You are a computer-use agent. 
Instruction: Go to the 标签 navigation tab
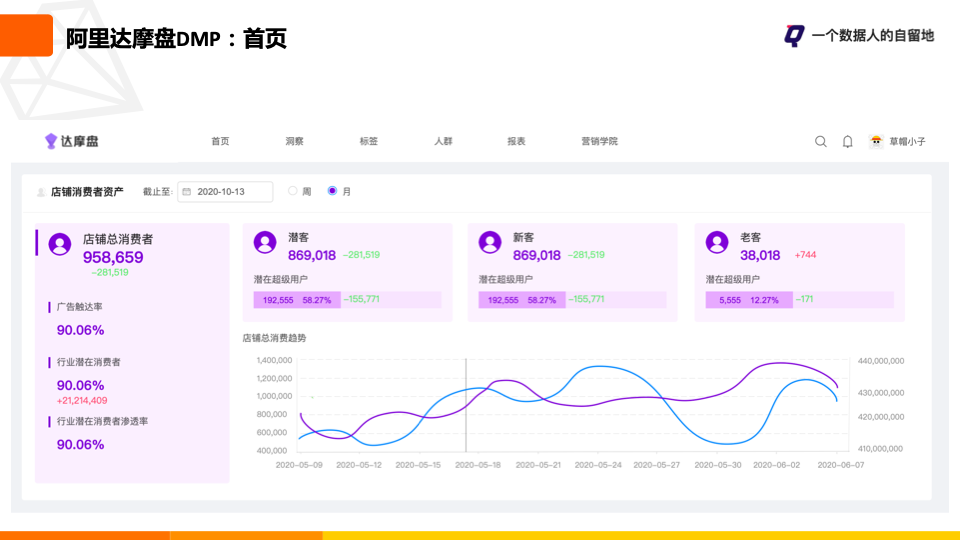pyautogui.click(x=369, y=141)
